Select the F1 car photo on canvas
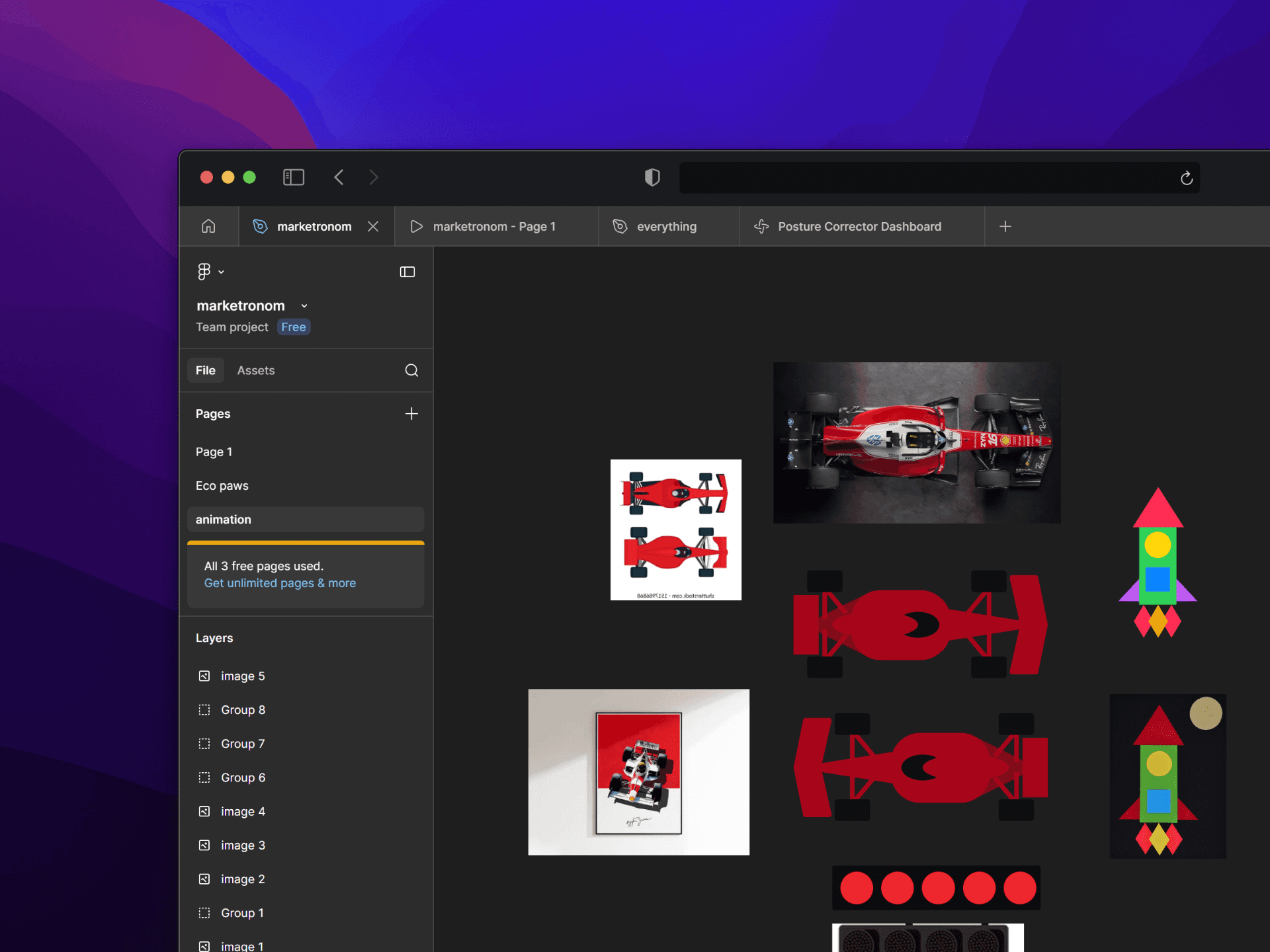This screenshot has width=1270, height=952. pyautogui.click(x=917, y=442)
